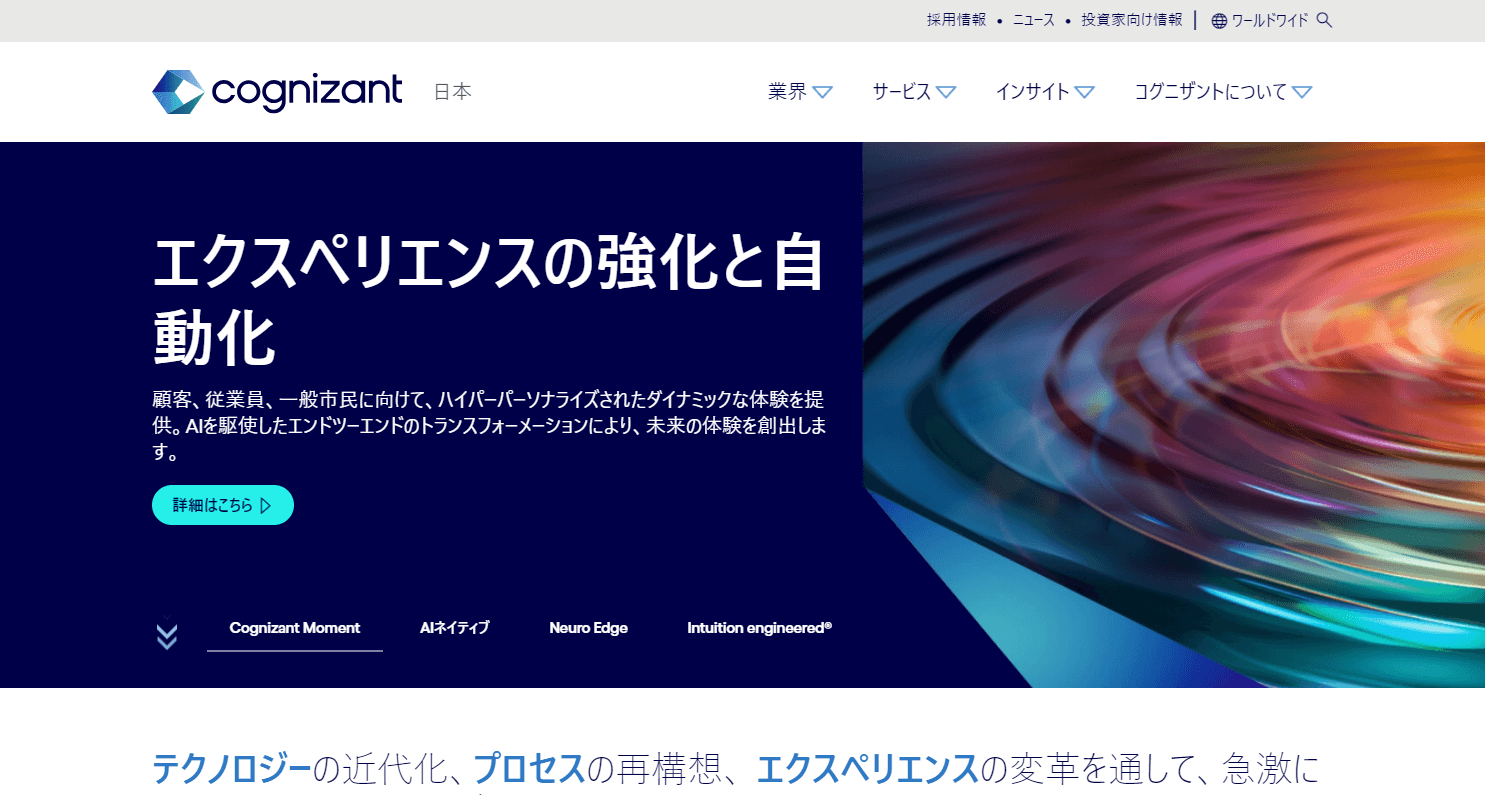
Task: Select the Neuro Edge tab
Action: coord(588,628)
